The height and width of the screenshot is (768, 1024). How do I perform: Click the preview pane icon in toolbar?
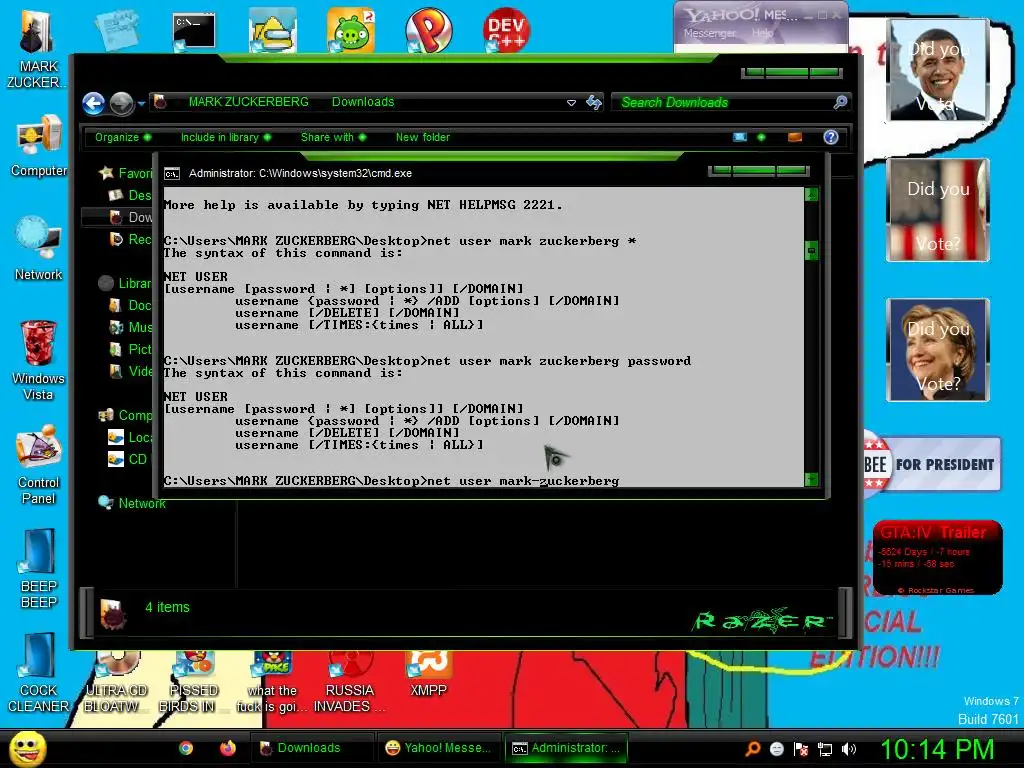coord(795,137)
